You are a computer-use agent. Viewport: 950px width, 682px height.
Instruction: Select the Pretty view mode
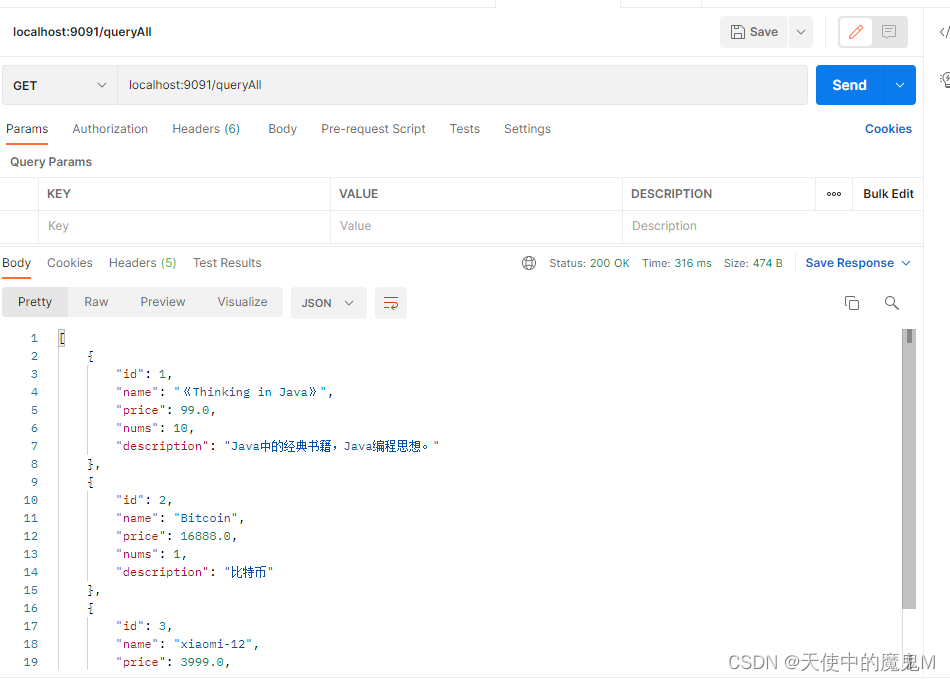pyautogui.click(x=35, y=302)
